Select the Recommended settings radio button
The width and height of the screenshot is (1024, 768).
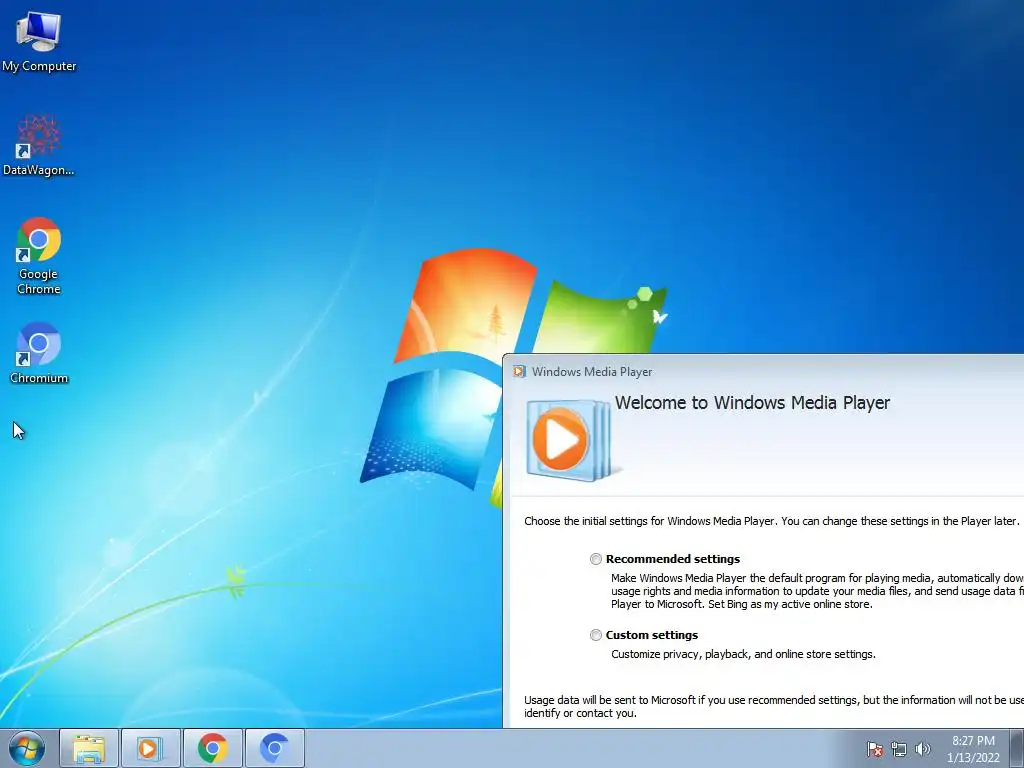point(596,559)
